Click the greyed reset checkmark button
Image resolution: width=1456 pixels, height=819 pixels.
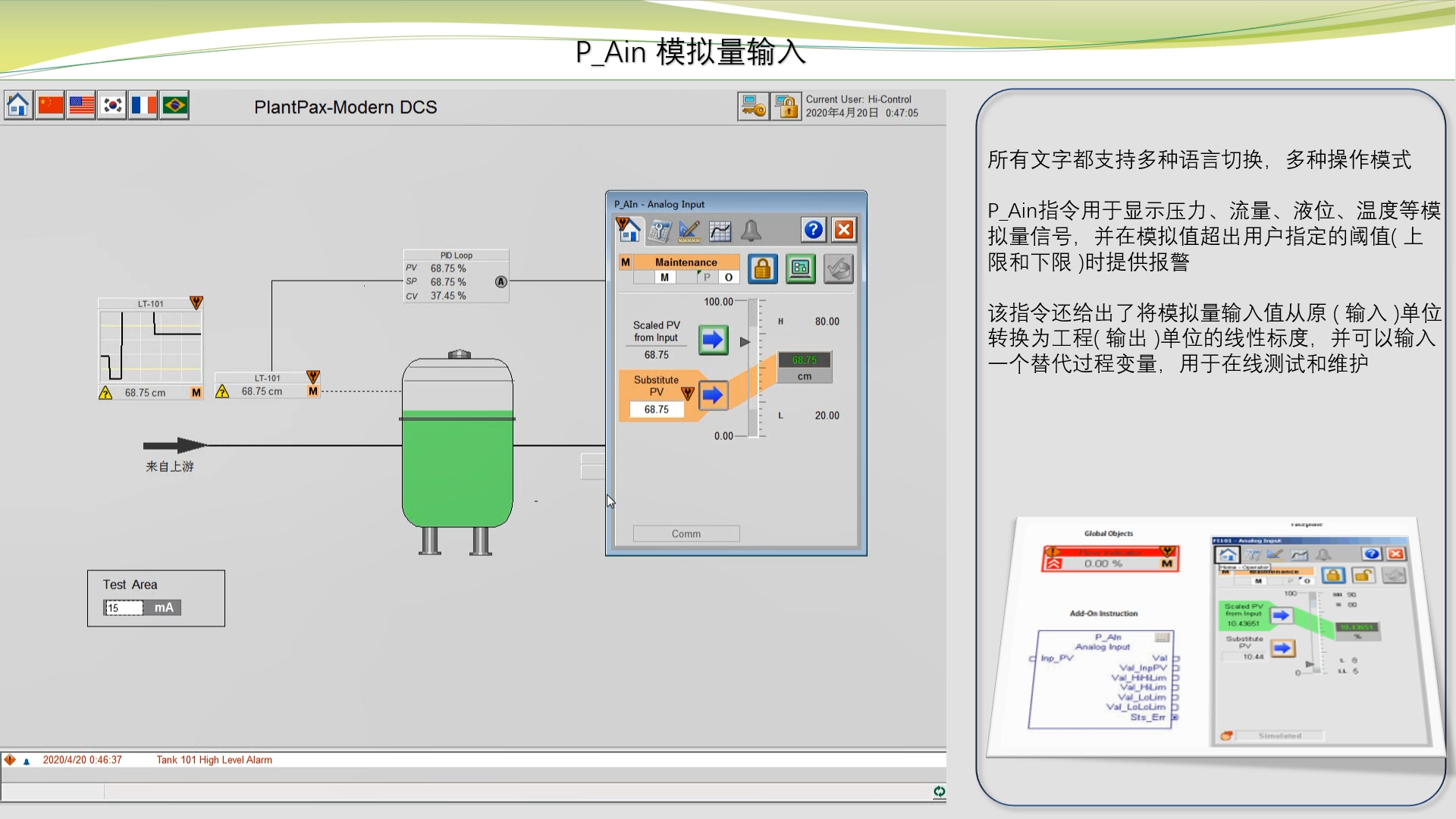839,268
